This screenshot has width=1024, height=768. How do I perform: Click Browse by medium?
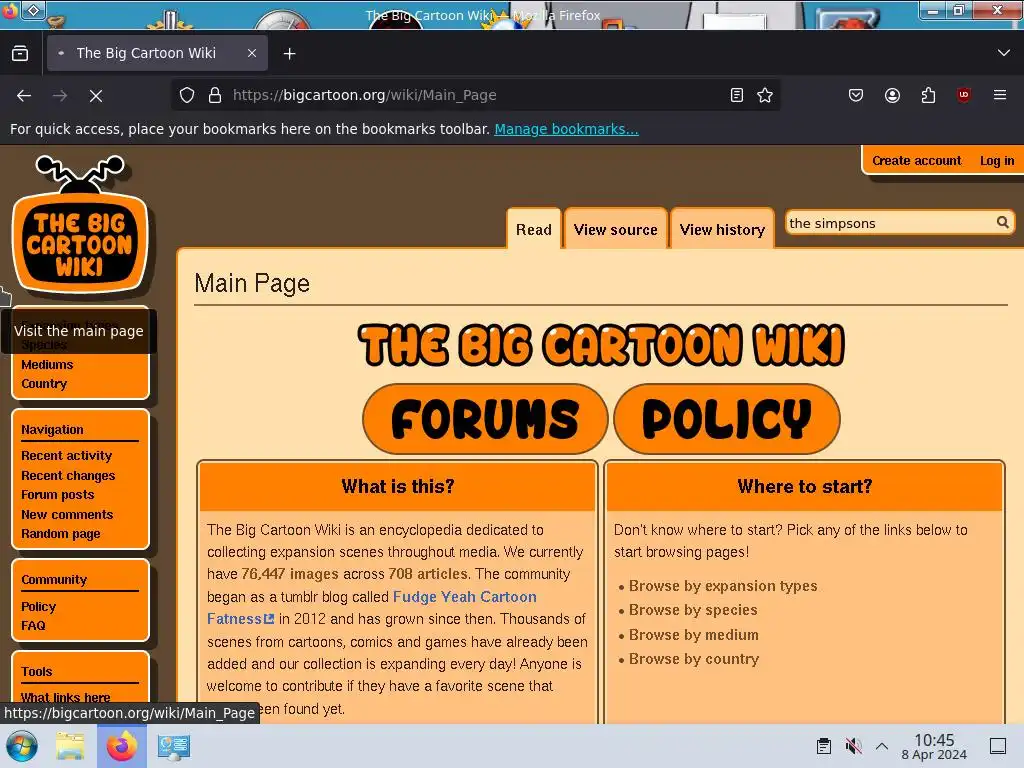coord(694,635)
